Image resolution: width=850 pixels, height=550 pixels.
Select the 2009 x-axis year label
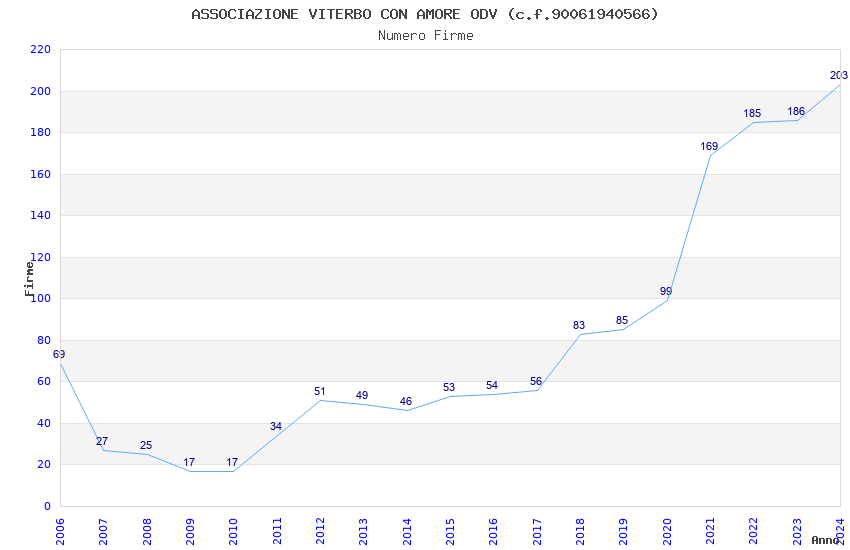tap(190, 532)
